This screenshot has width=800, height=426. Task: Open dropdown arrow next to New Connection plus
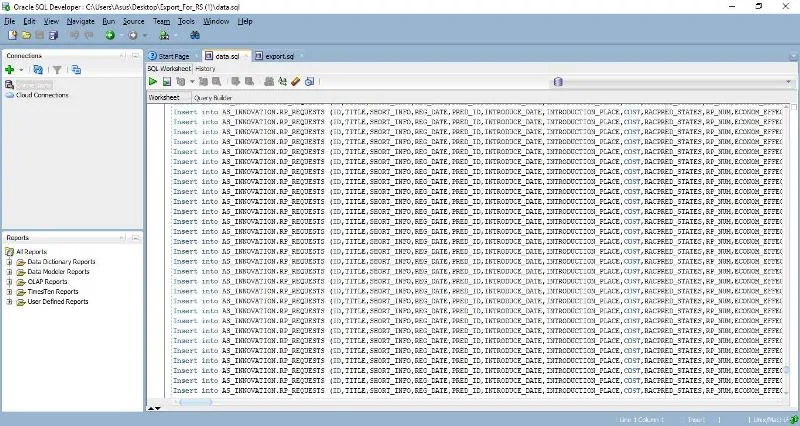click(x=21, y=70)
